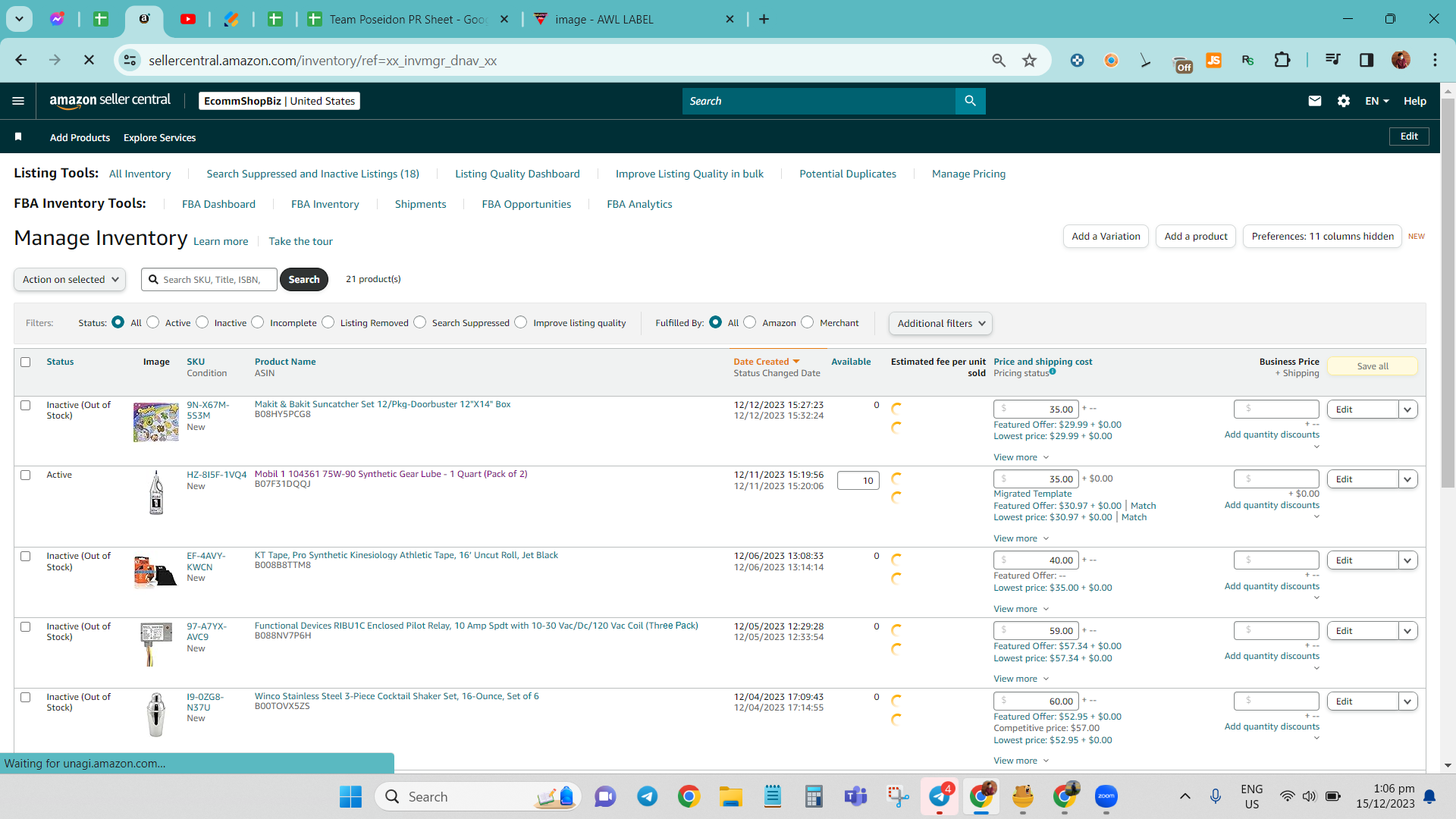This screenshot has width=1456, height=819.
Task: Filter by Fulfilled By Merchant radio
Action: (x=808, y=322)
